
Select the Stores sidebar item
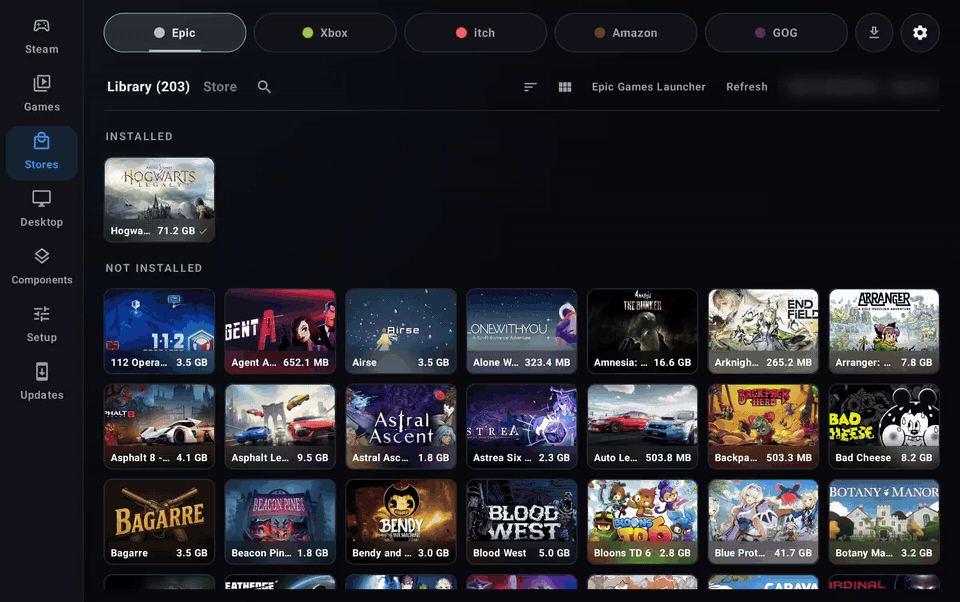pos(42,152)
